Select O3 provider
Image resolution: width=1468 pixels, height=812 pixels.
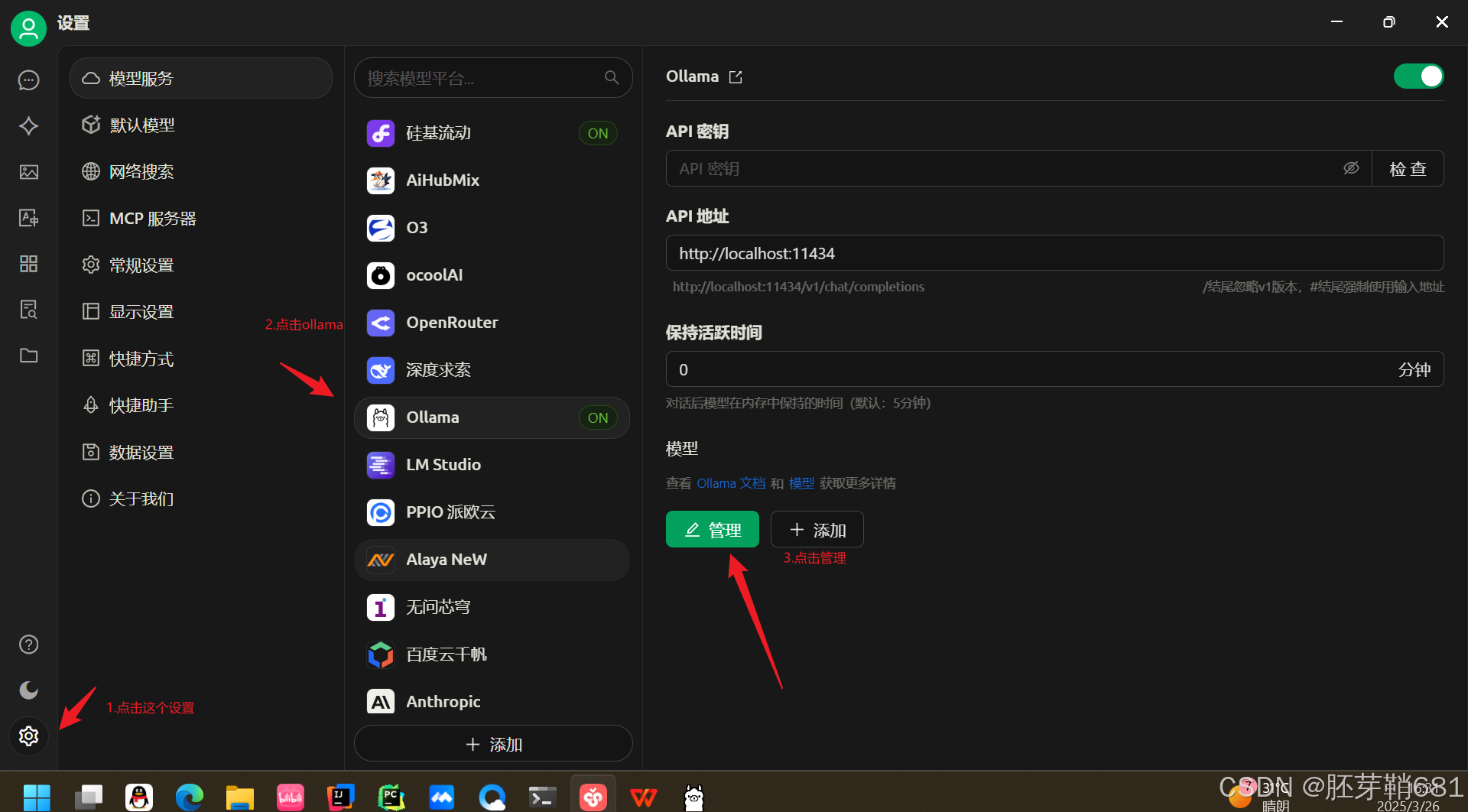click(x=492, y=228)
